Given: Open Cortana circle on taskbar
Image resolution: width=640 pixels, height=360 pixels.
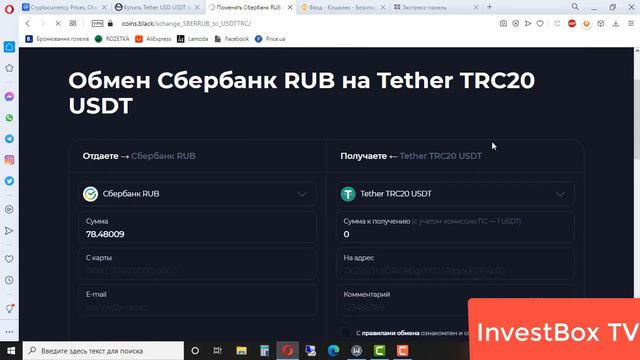Looking at the screenshot, I should click(x=195, y=351).
